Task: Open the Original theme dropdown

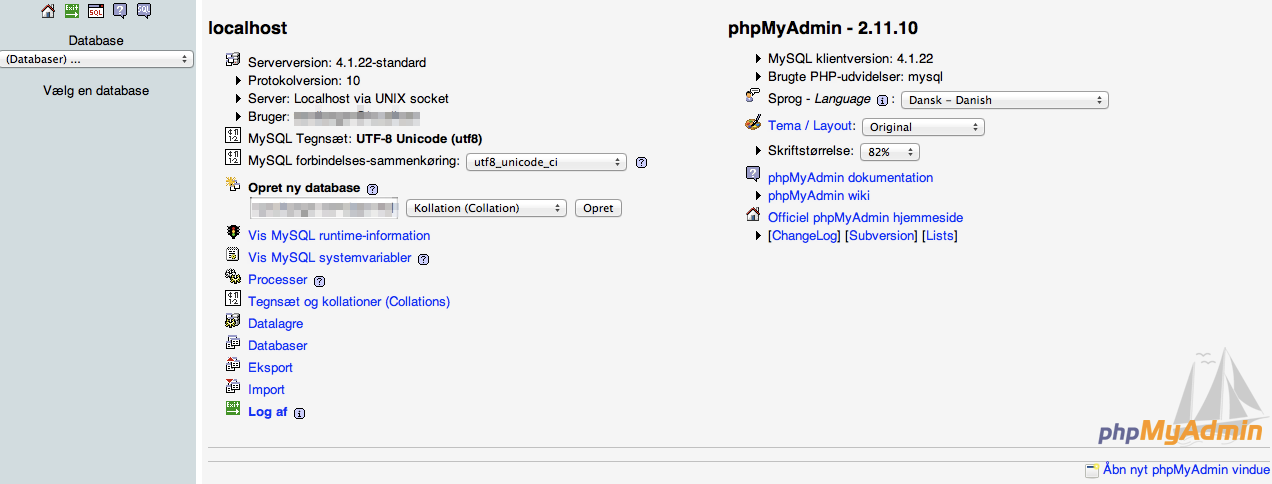Action: [923, 127]
